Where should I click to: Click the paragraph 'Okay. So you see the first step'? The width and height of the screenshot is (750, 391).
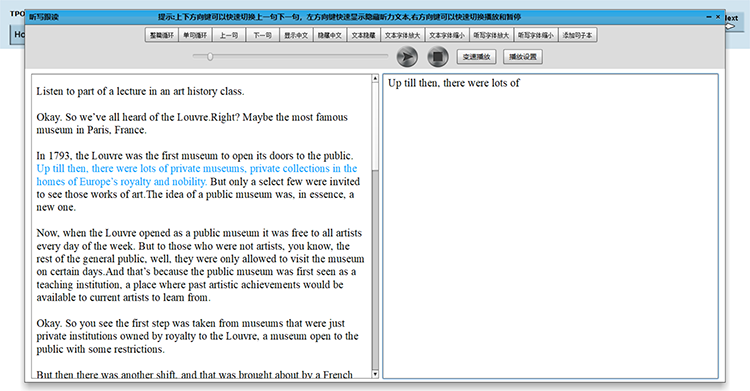(x=198, y=336)
